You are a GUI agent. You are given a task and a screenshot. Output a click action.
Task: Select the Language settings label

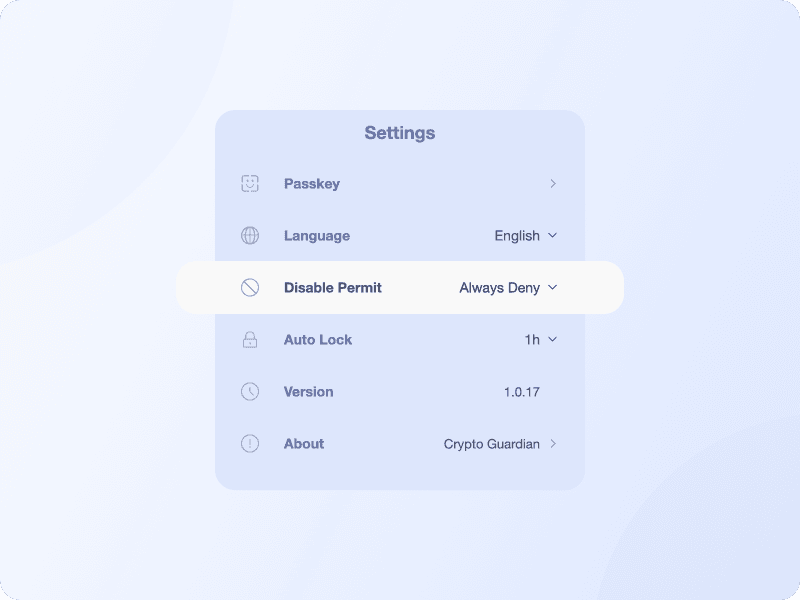317,236
